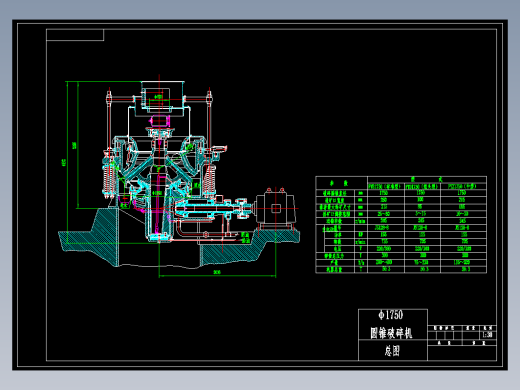Click the outermost vertical dimension text on left
This screenshot has height=390, width=520.
tap(64, 162)
